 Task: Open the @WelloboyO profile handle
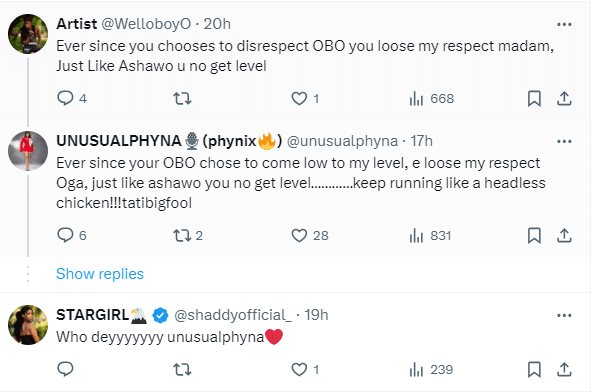click(x=146, y=24)
